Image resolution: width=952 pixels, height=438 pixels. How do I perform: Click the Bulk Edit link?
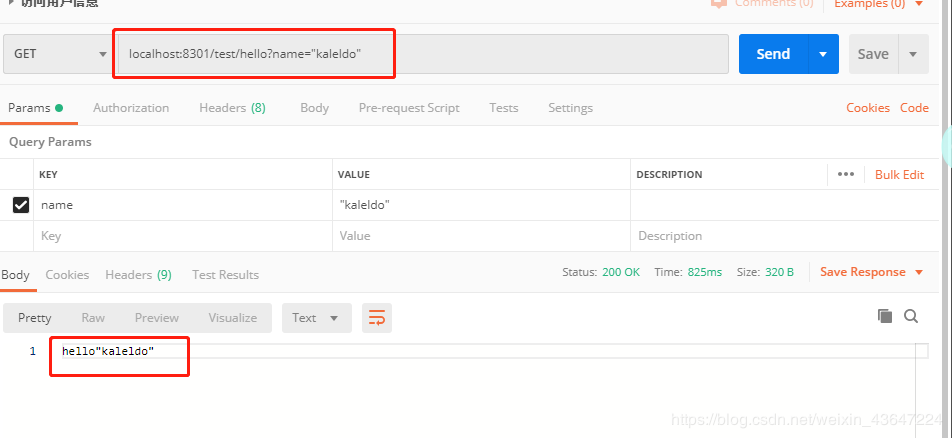[x=899, y=175]
